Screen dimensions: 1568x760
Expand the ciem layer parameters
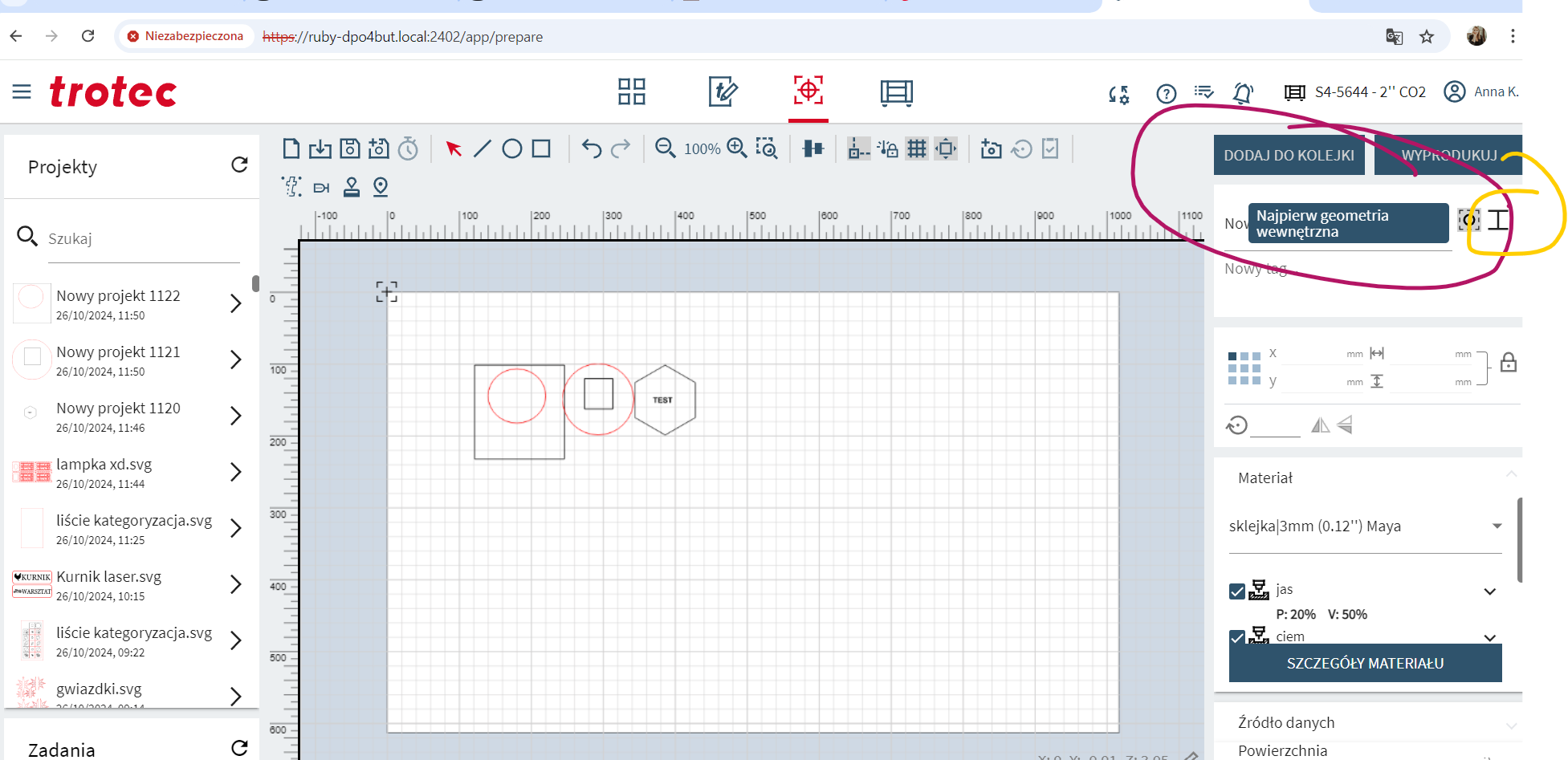[1490, 637]
